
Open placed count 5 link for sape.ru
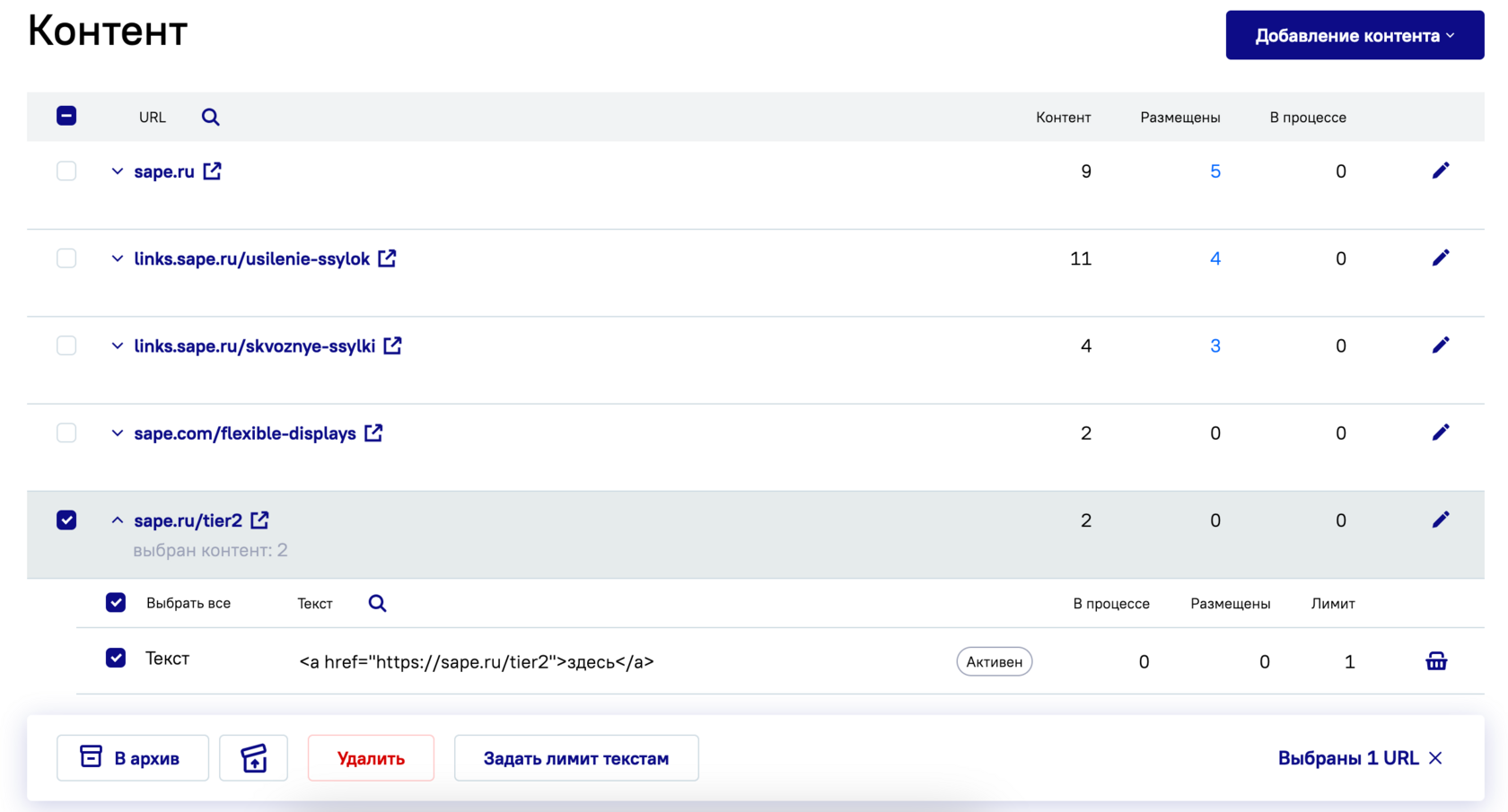pos(1214,171)
